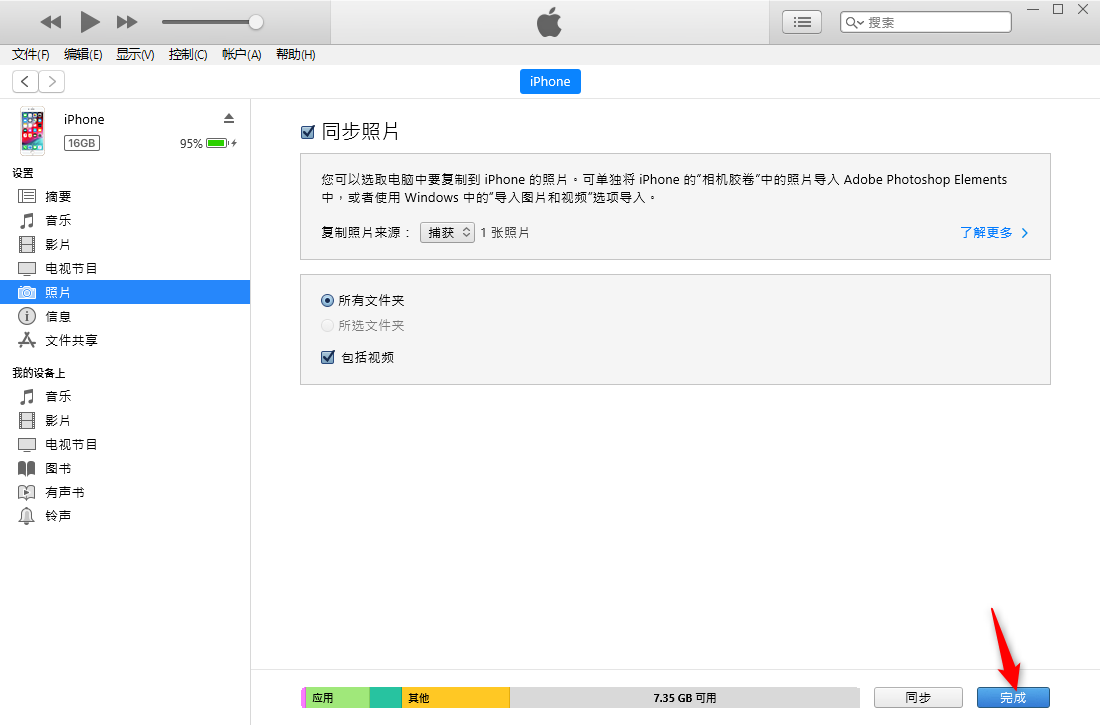Open 文件共享 in the sidebar

click(x=125, y=340)
